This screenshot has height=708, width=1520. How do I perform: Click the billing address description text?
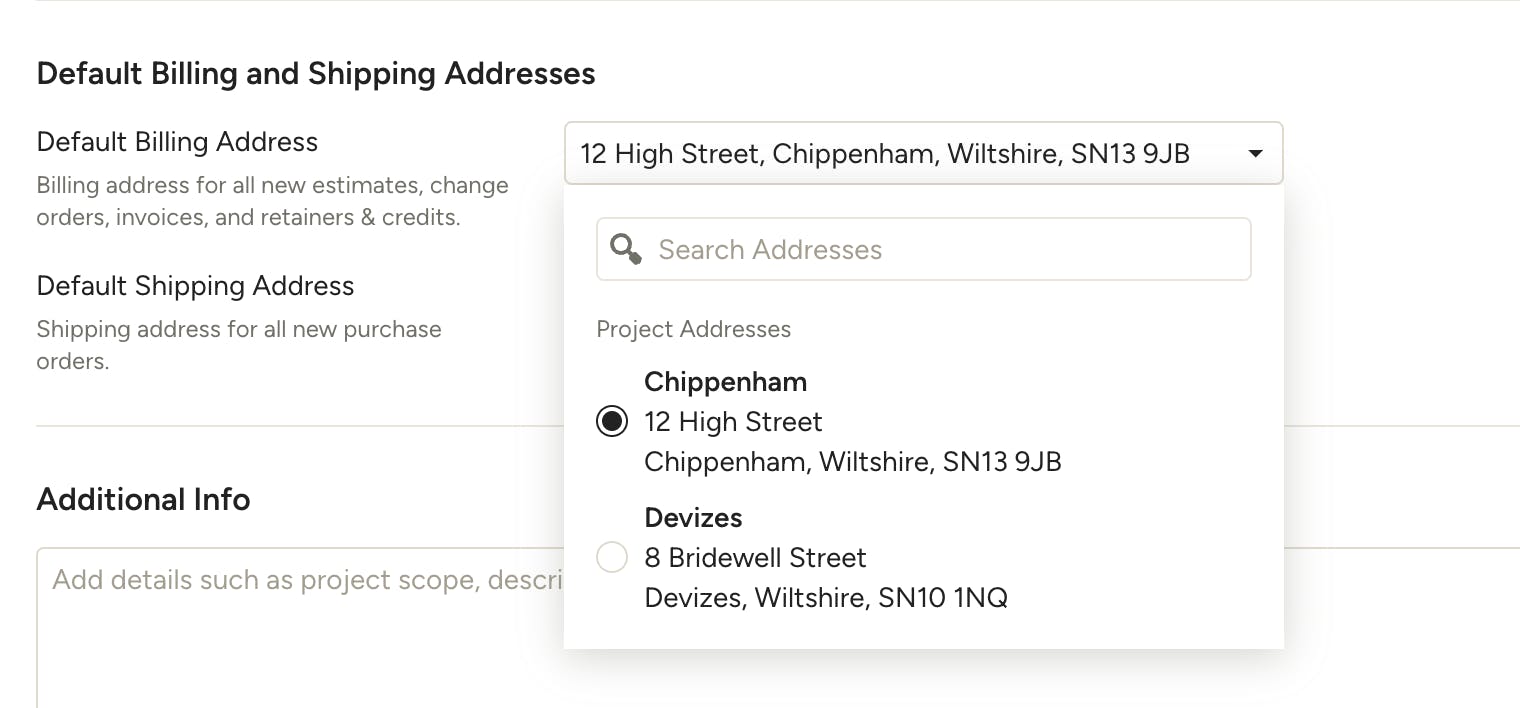click(272, 201)
